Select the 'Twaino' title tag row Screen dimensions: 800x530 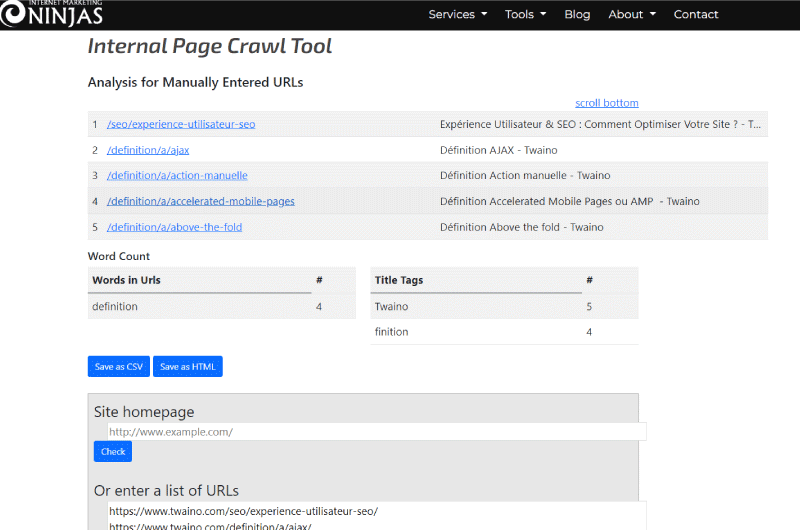[x=504, y=307]
